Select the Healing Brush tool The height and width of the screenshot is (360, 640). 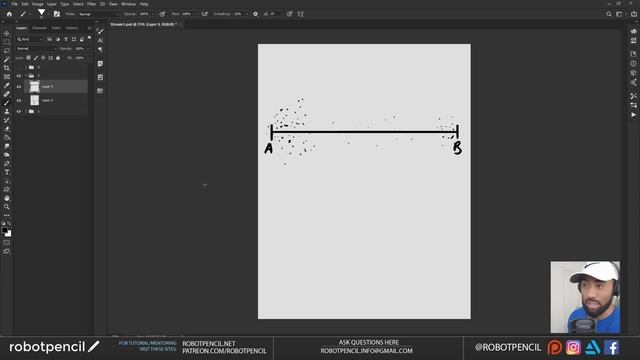tap(7, 94)
